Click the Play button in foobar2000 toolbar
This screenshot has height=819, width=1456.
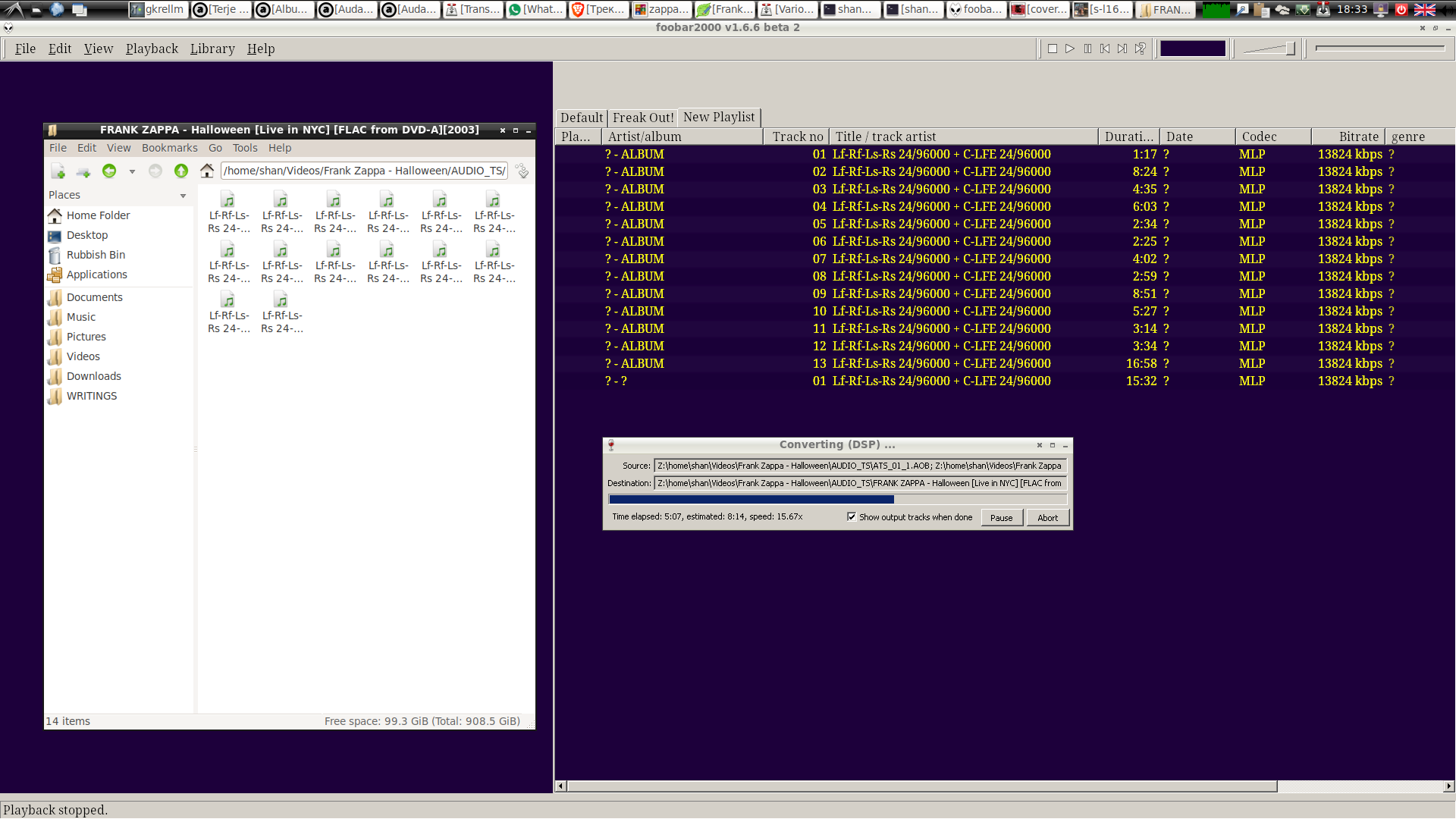[x=1070, y=49]
